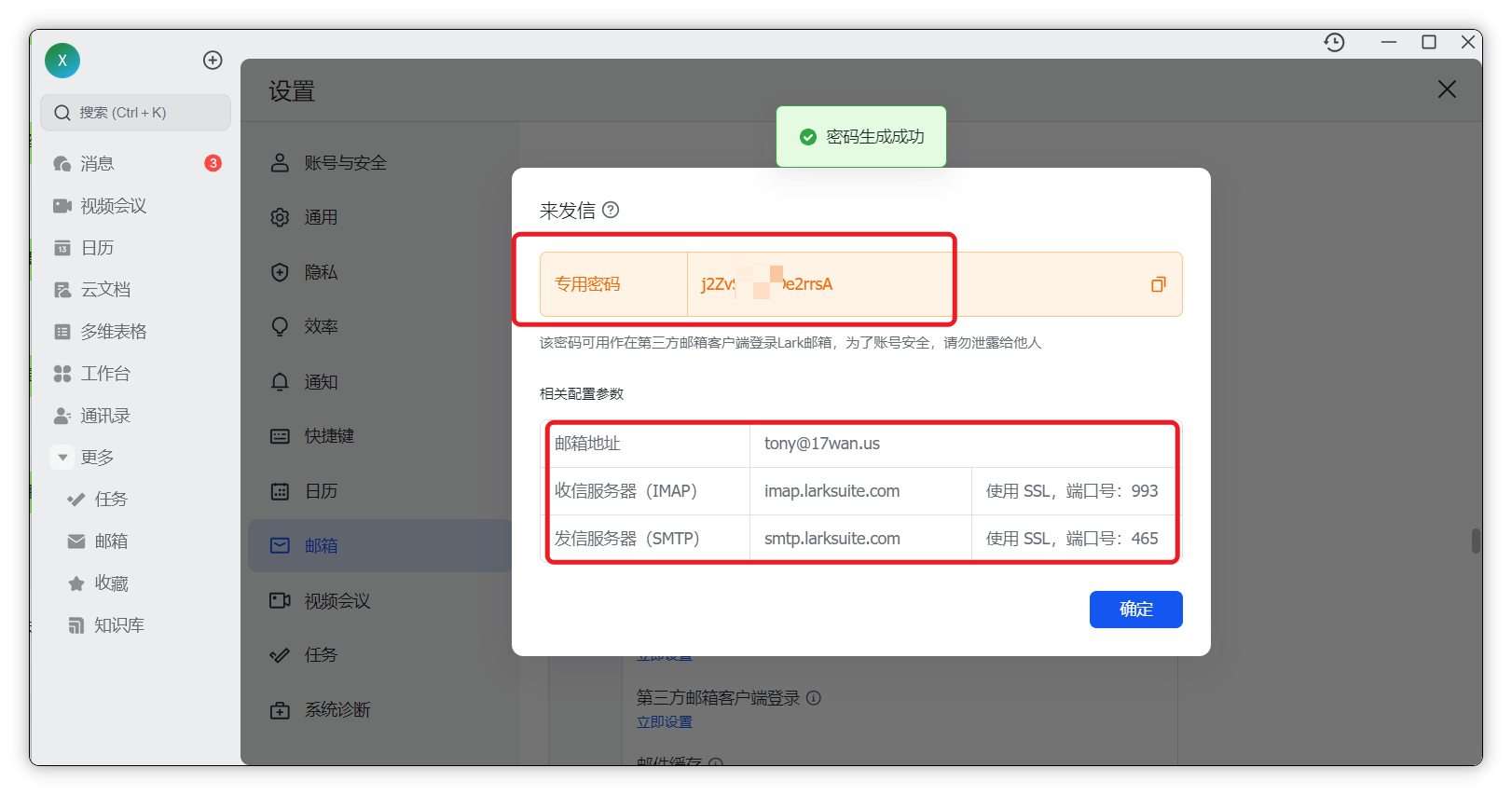Open the user avatar X
The height and width of the screenshot is (795, 1512).
pos(62,61)
